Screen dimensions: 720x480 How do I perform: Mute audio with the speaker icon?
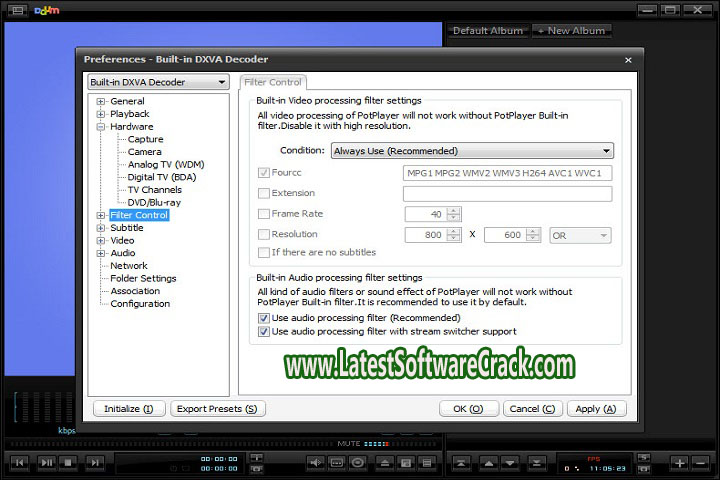point(315,462)
